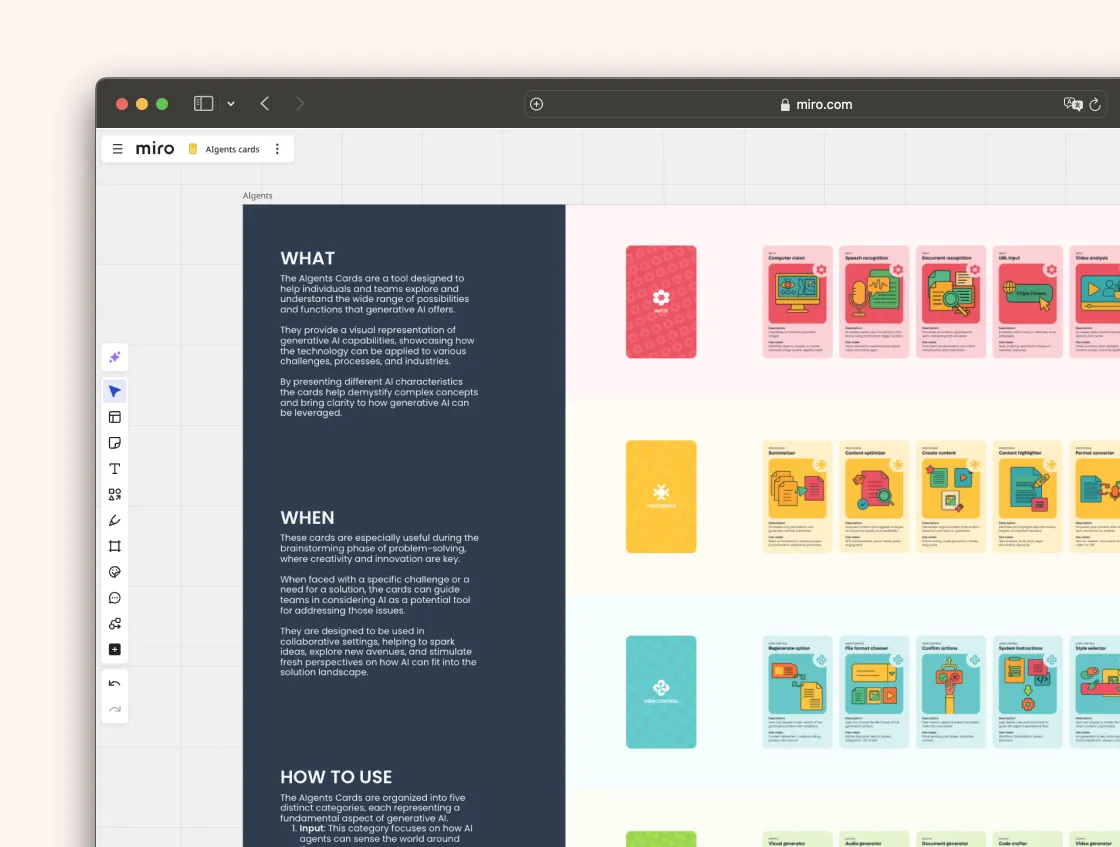This screenshot has width=1120, height=847.
Task: Open stickers and emojis tool
Action: (x=114, y=572)
